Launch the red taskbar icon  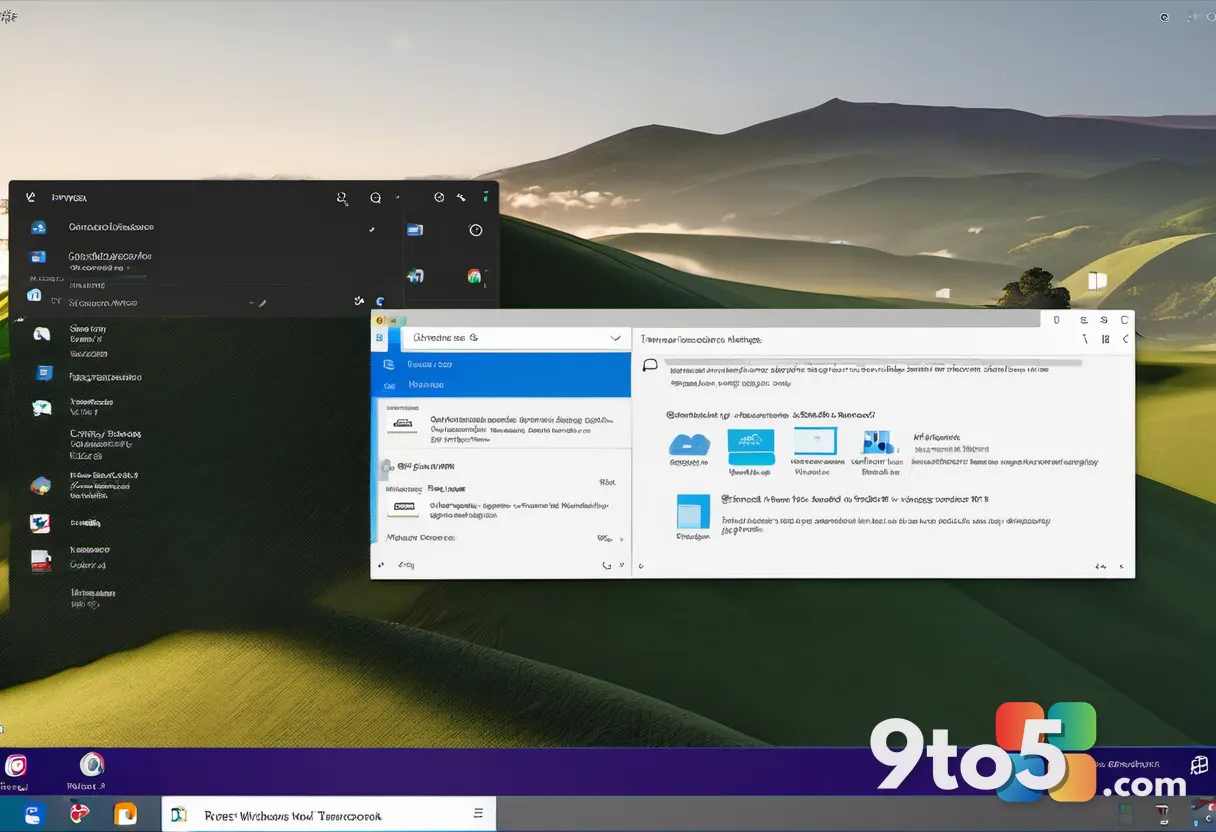80,814
